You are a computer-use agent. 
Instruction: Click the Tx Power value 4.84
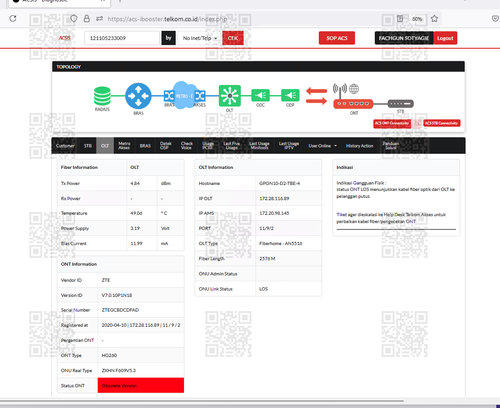point(135,183)
